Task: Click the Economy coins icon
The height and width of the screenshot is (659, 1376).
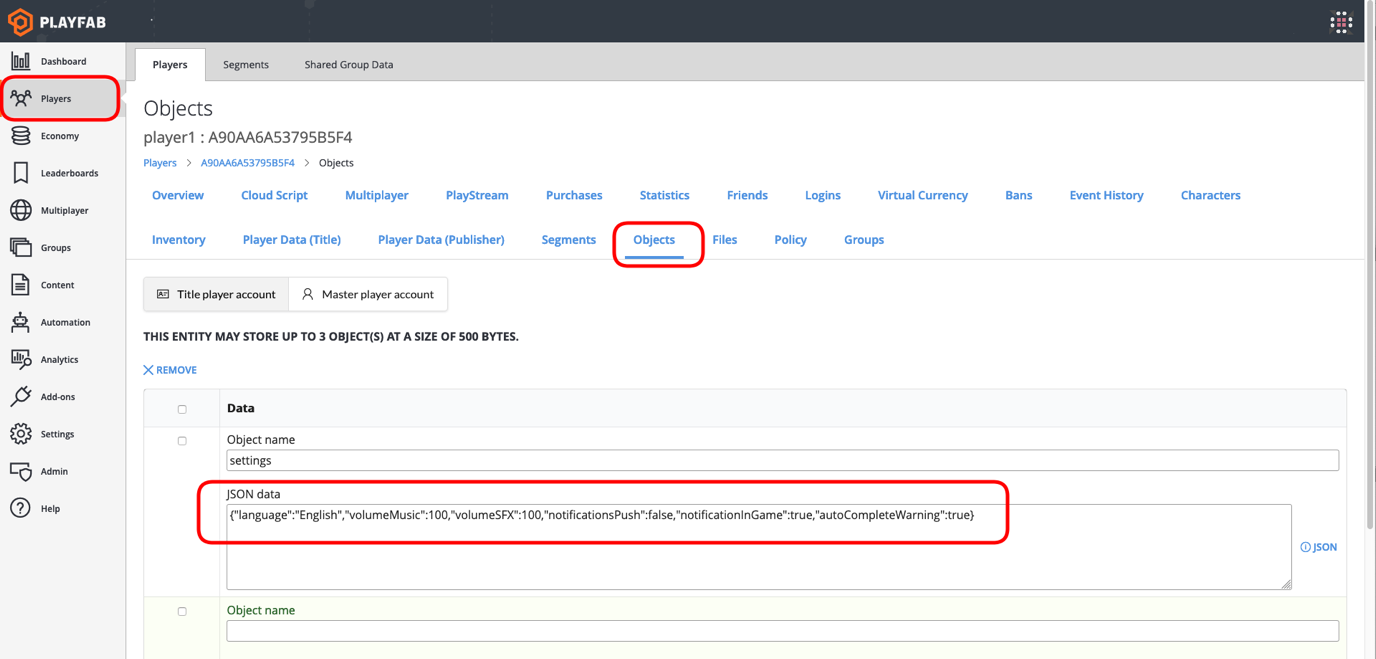Action: tap(20, 136)
